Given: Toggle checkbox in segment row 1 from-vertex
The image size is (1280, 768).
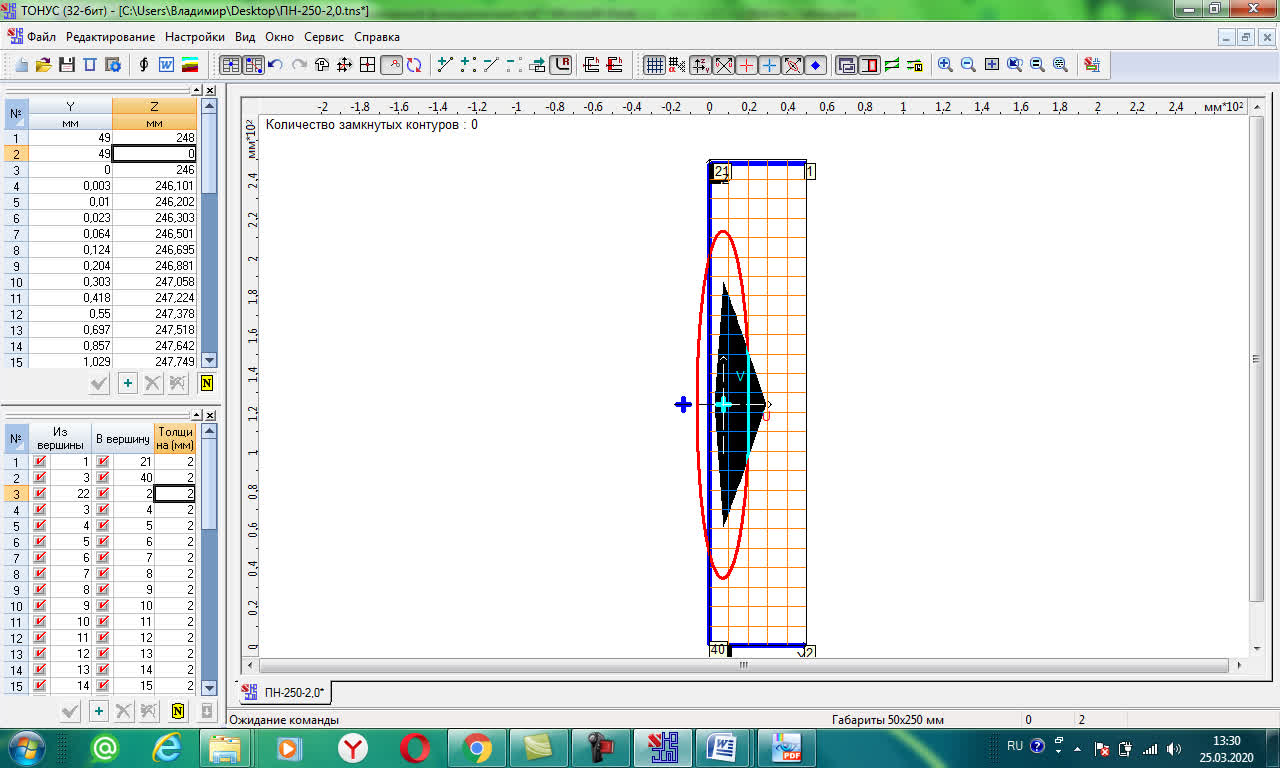Looking at the screenshot, I should [x=40, y=462].
